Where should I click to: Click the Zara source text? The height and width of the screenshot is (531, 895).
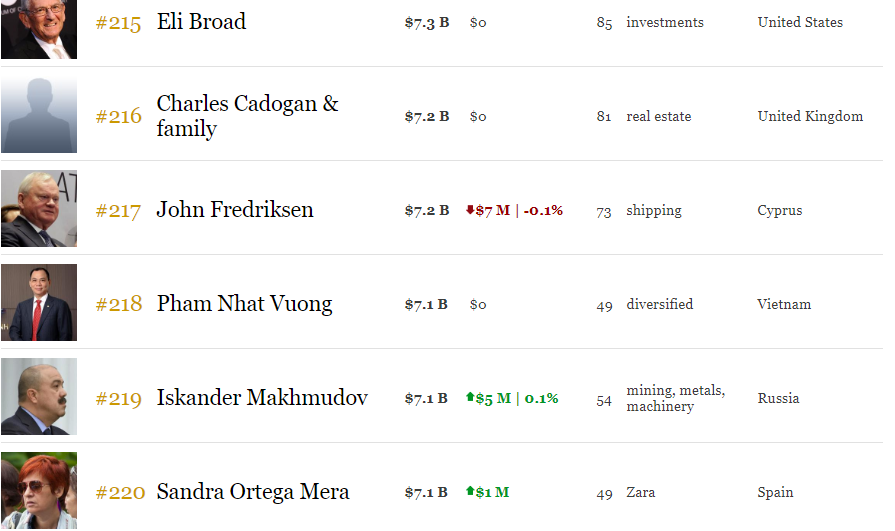point(641,492)
